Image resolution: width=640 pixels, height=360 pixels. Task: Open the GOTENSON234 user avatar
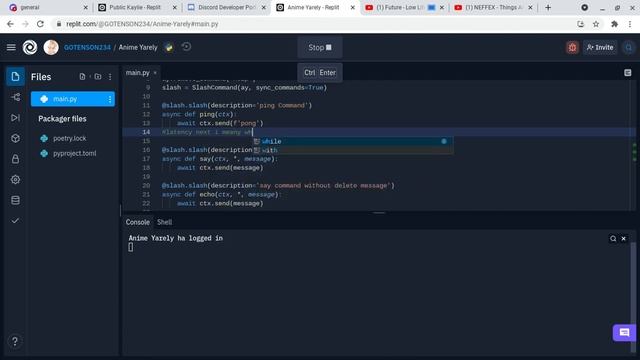pos(51,47)
